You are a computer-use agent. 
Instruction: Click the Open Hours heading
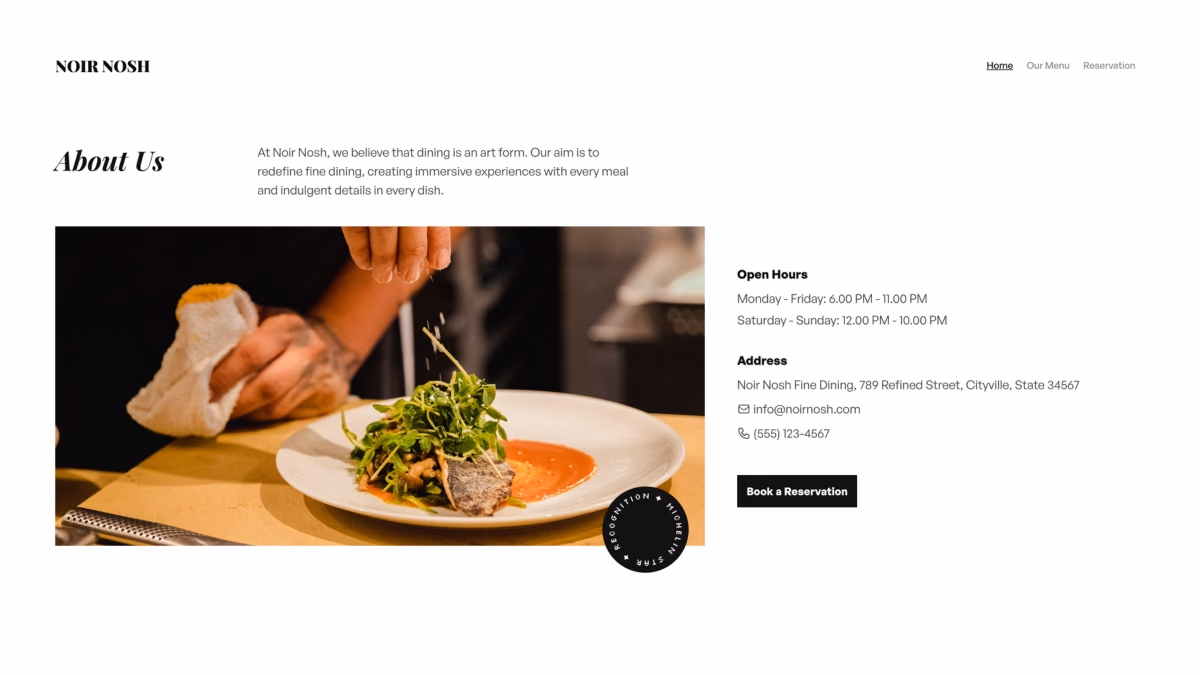[x=772, y=274]
